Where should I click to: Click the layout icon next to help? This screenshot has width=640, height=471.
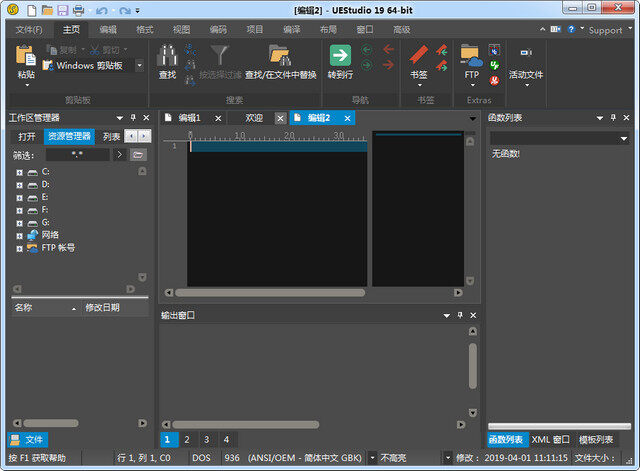click(x=556, y=29)
